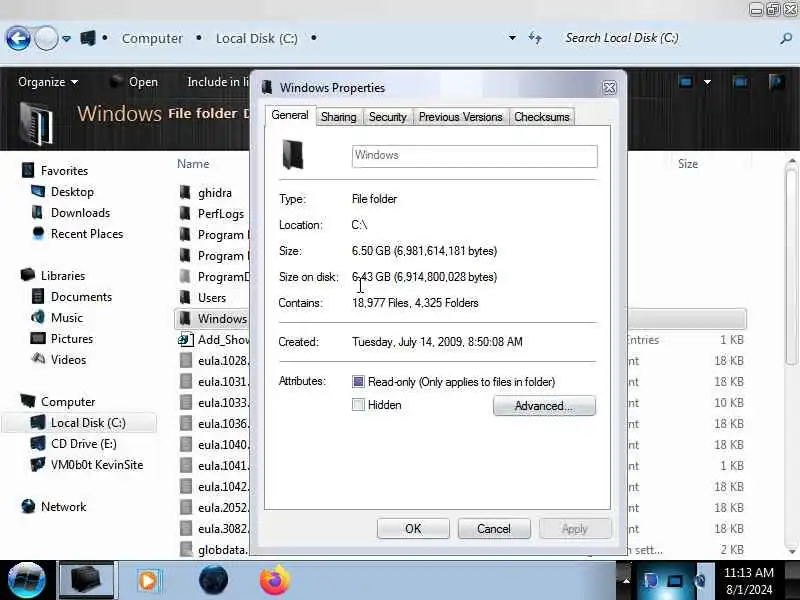Viewport: 800px width, 600px height.
Task: Expand the address bar previous locations dropdown
Action: (x=512, y=38)
